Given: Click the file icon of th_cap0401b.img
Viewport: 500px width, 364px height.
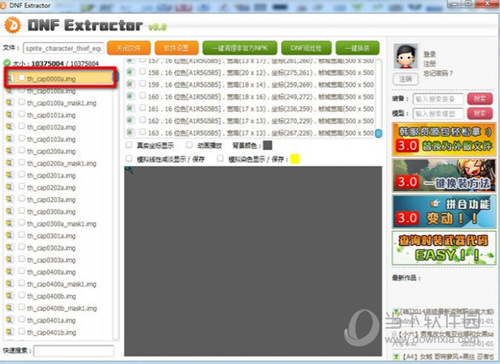Looking at the screenshot, I should point(9,332).
